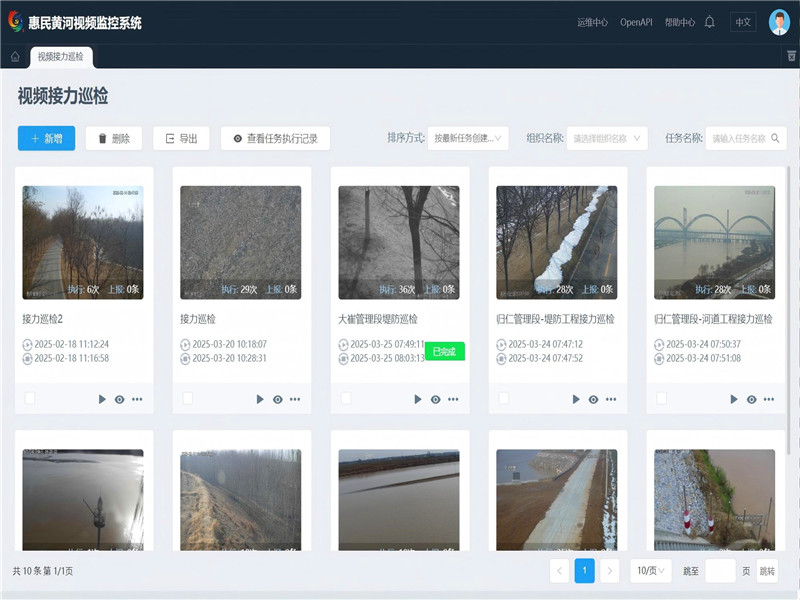Click the system logo icon
This screenshot has width=800, height=600.
point(16,22)
